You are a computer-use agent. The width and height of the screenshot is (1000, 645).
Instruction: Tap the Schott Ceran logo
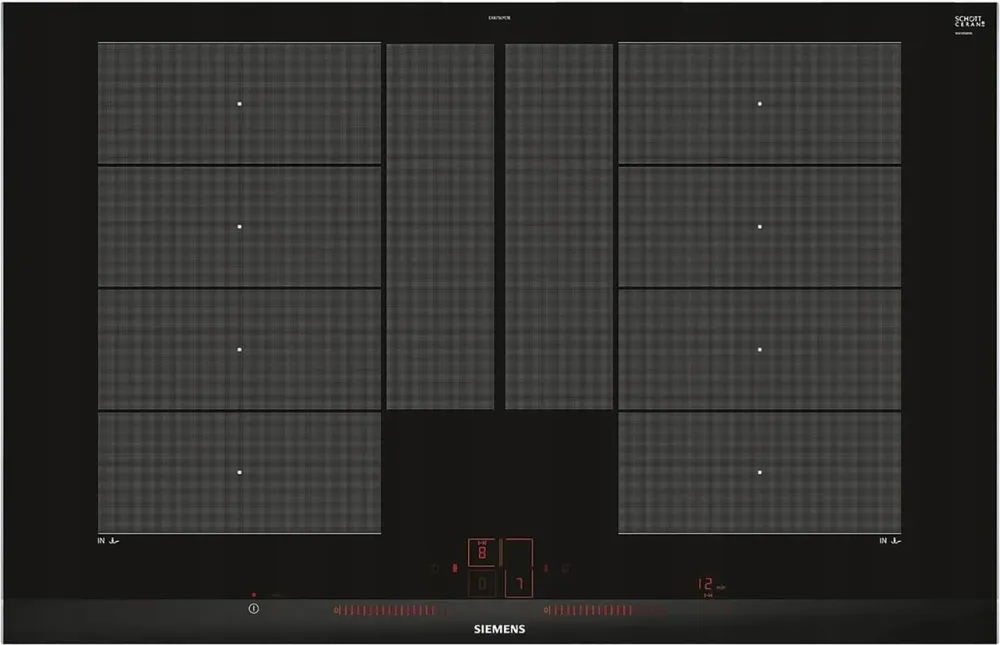(969, 24)
